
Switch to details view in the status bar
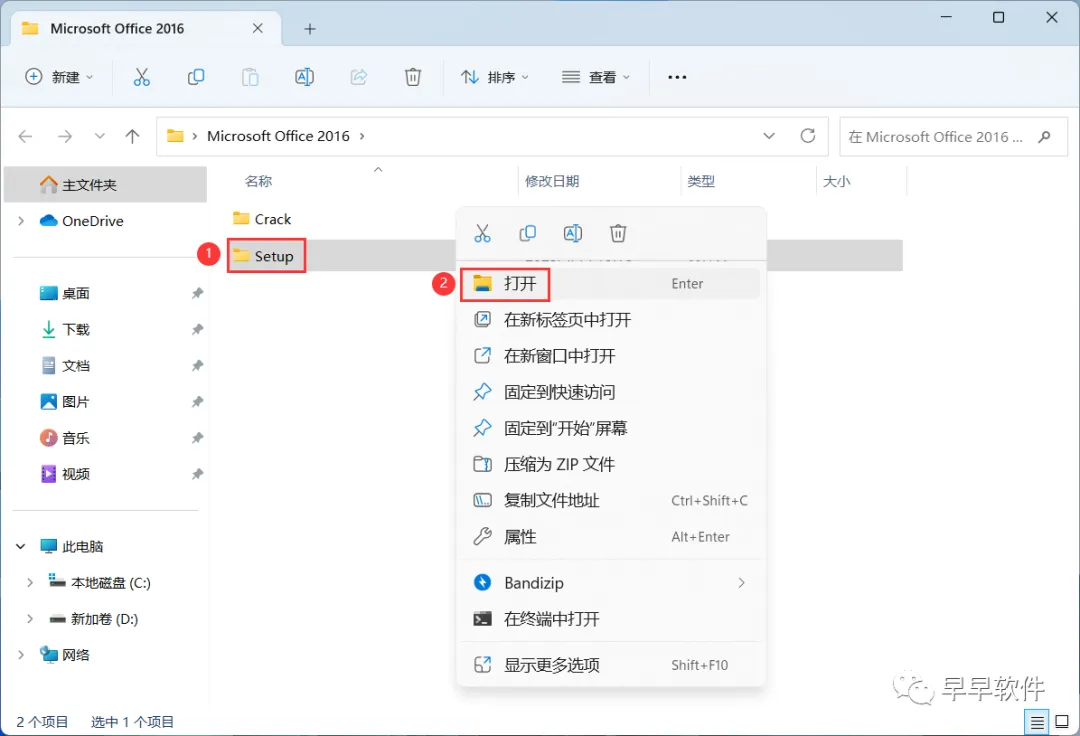coord(1036,722)
